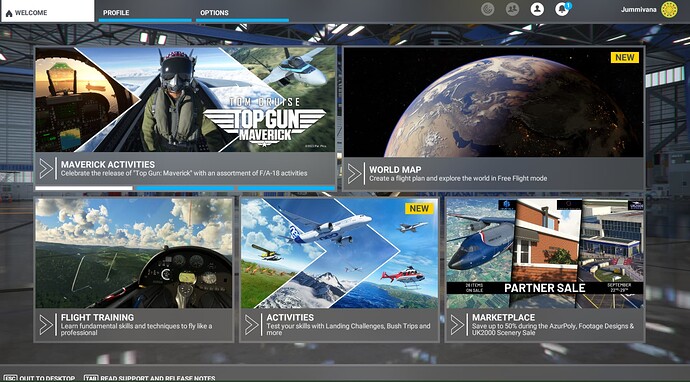690x382 pixels.
Task: Select third carousel slide indicator bar
Action: 286,188
